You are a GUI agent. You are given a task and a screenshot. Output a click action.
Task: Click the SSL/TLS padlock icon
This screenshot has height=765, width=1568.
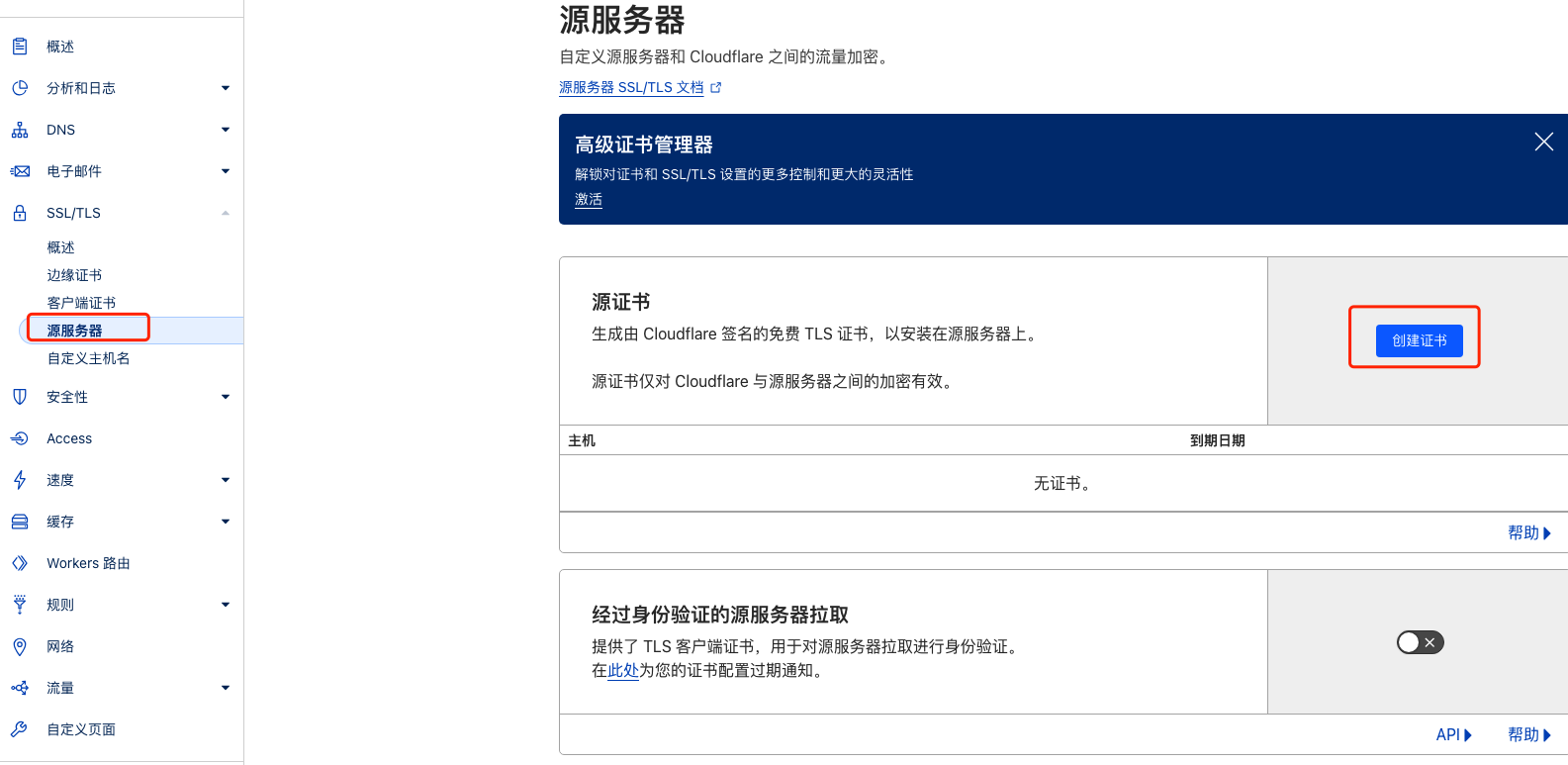pyautogui.click(x=20, y=213)
